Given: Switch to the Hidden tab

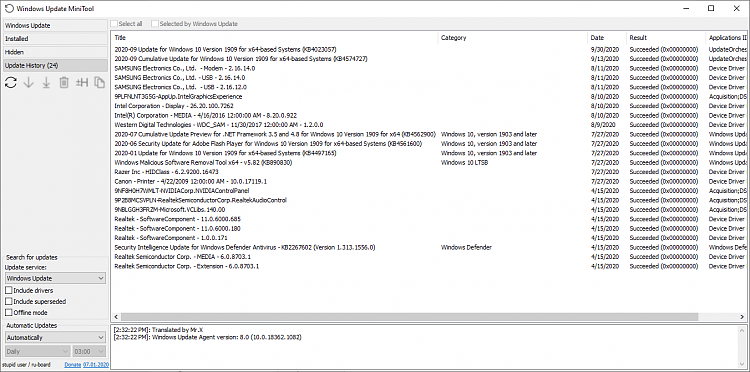Looking at the screenshot, I should (55, 52).
